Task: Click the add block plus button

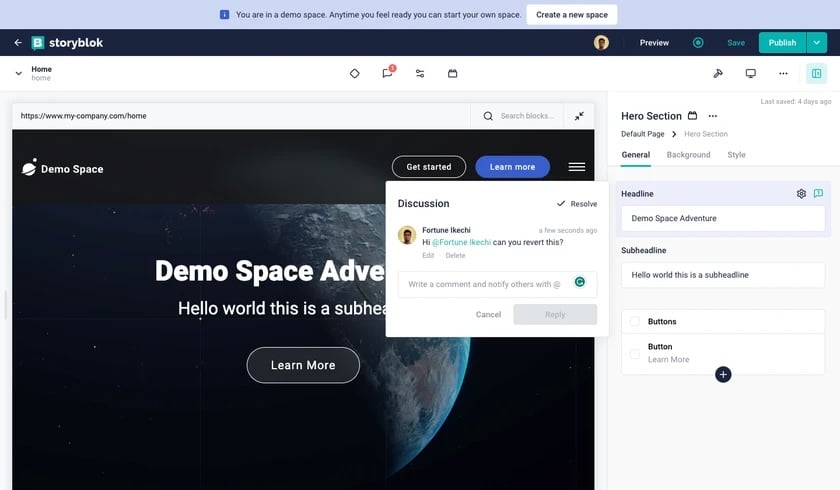Action: click(x=723, y=374)
